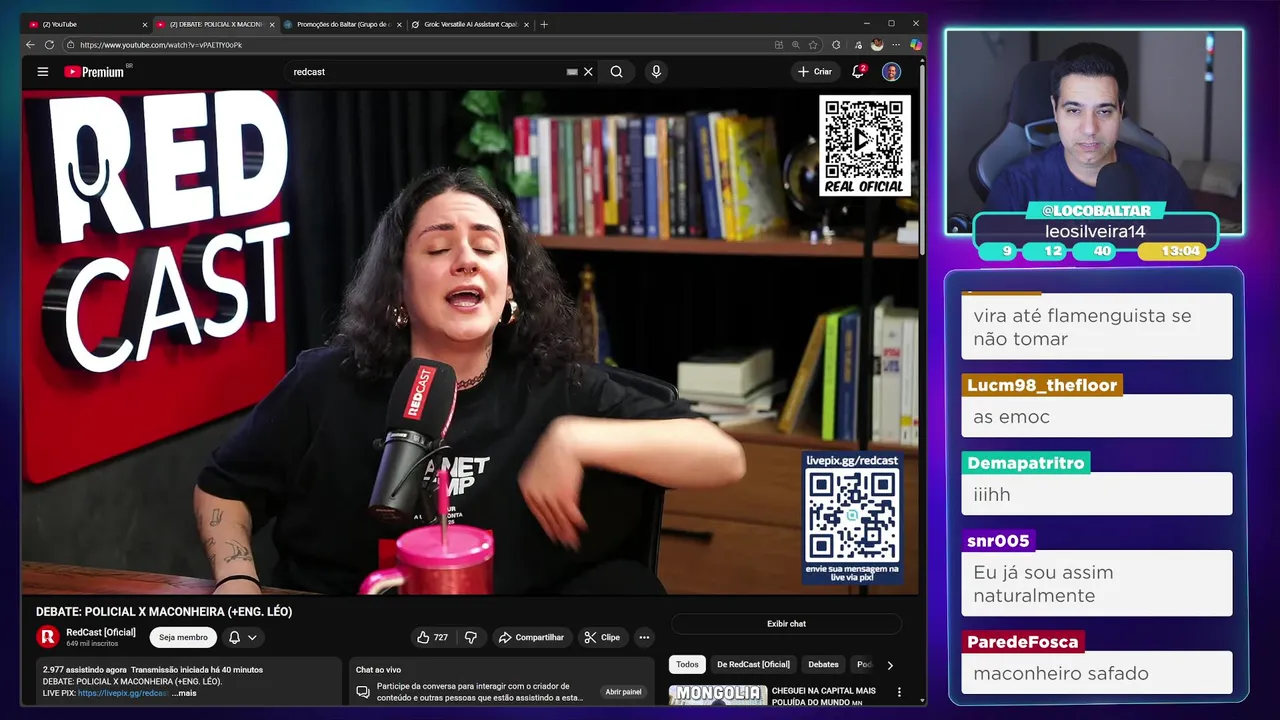Click Exibir chat to show chat
The height and width of the screenshot is (720, 1280).
(786, 624)
